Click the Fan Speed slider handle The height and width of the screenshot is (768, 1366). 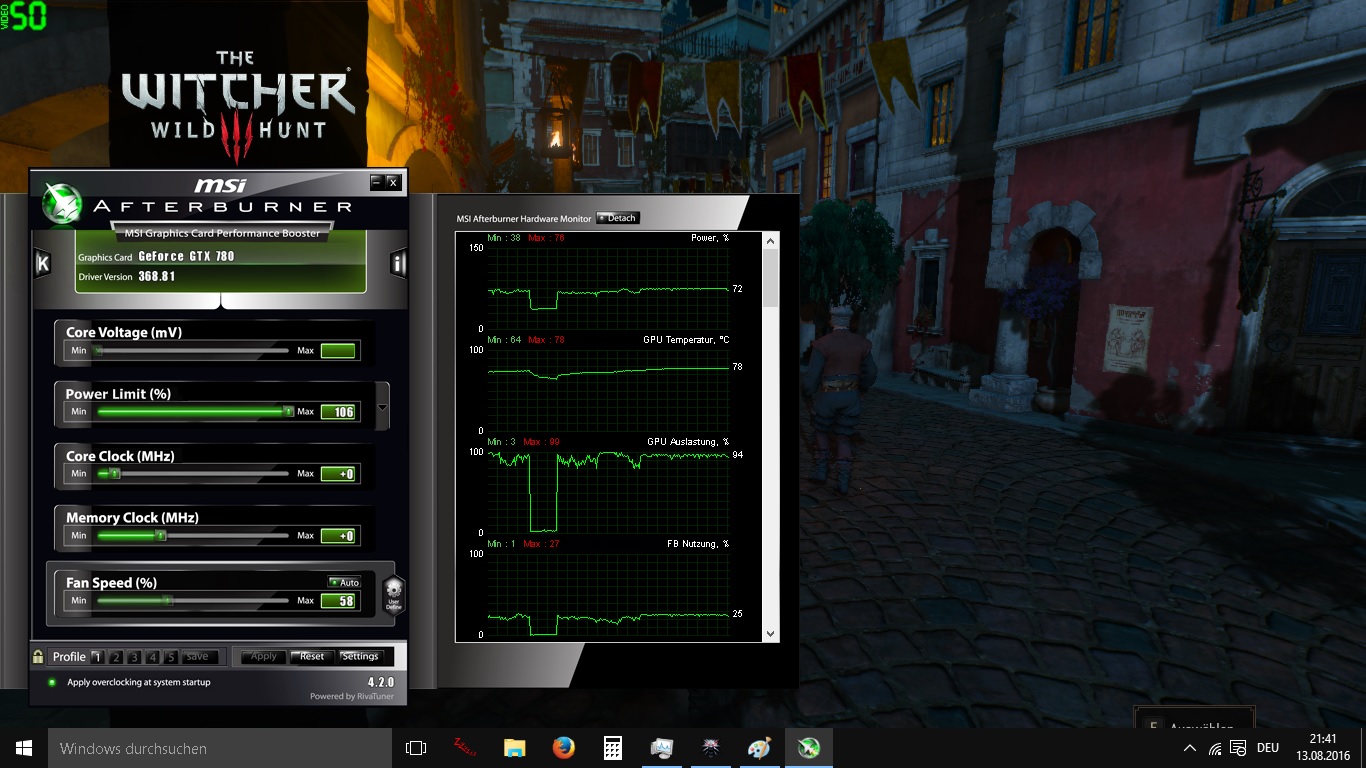168,601
